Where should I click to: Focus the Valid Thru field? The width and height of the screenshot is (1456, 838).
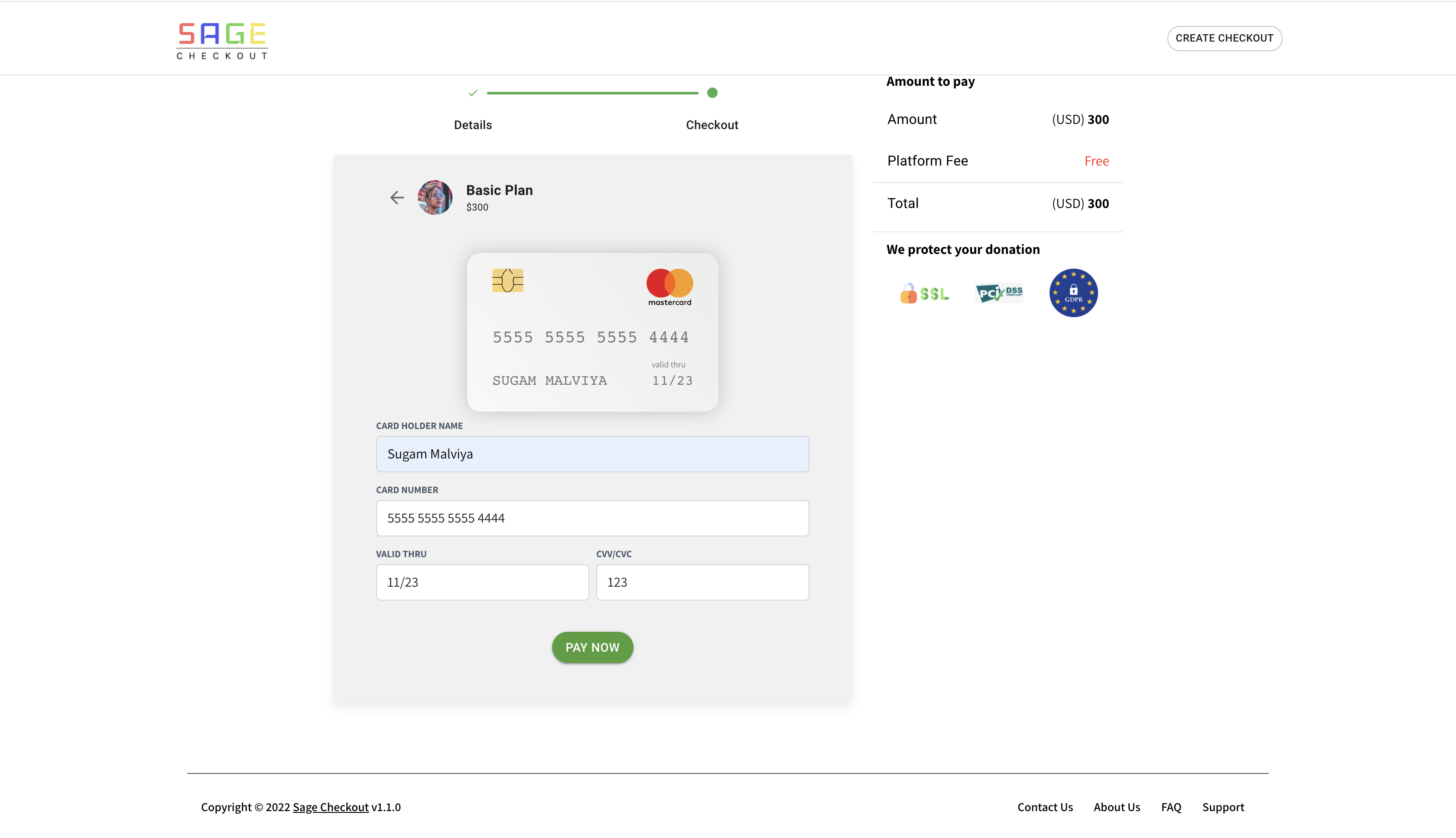click(482, 582)
